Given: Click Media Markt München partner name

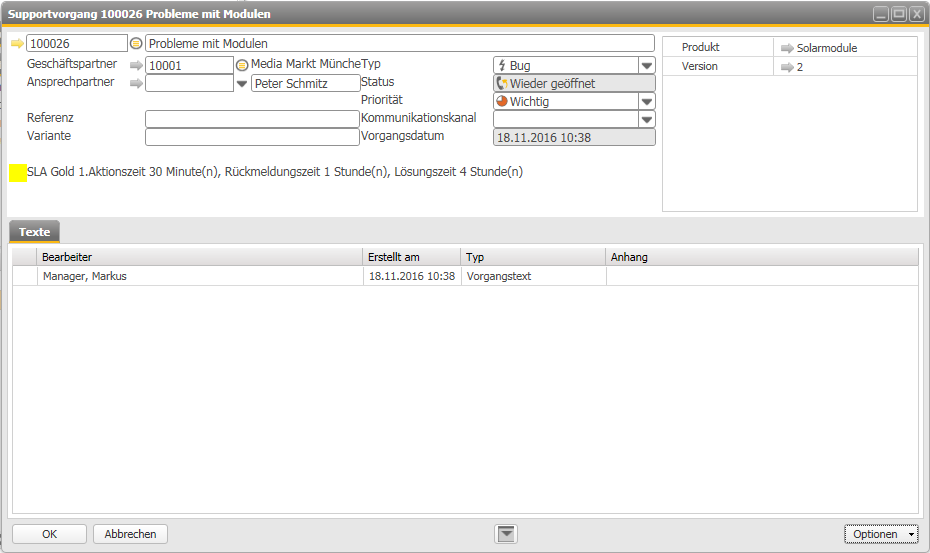Looking at the screenshot, I should pyautogui.click(x=306, y=64).
